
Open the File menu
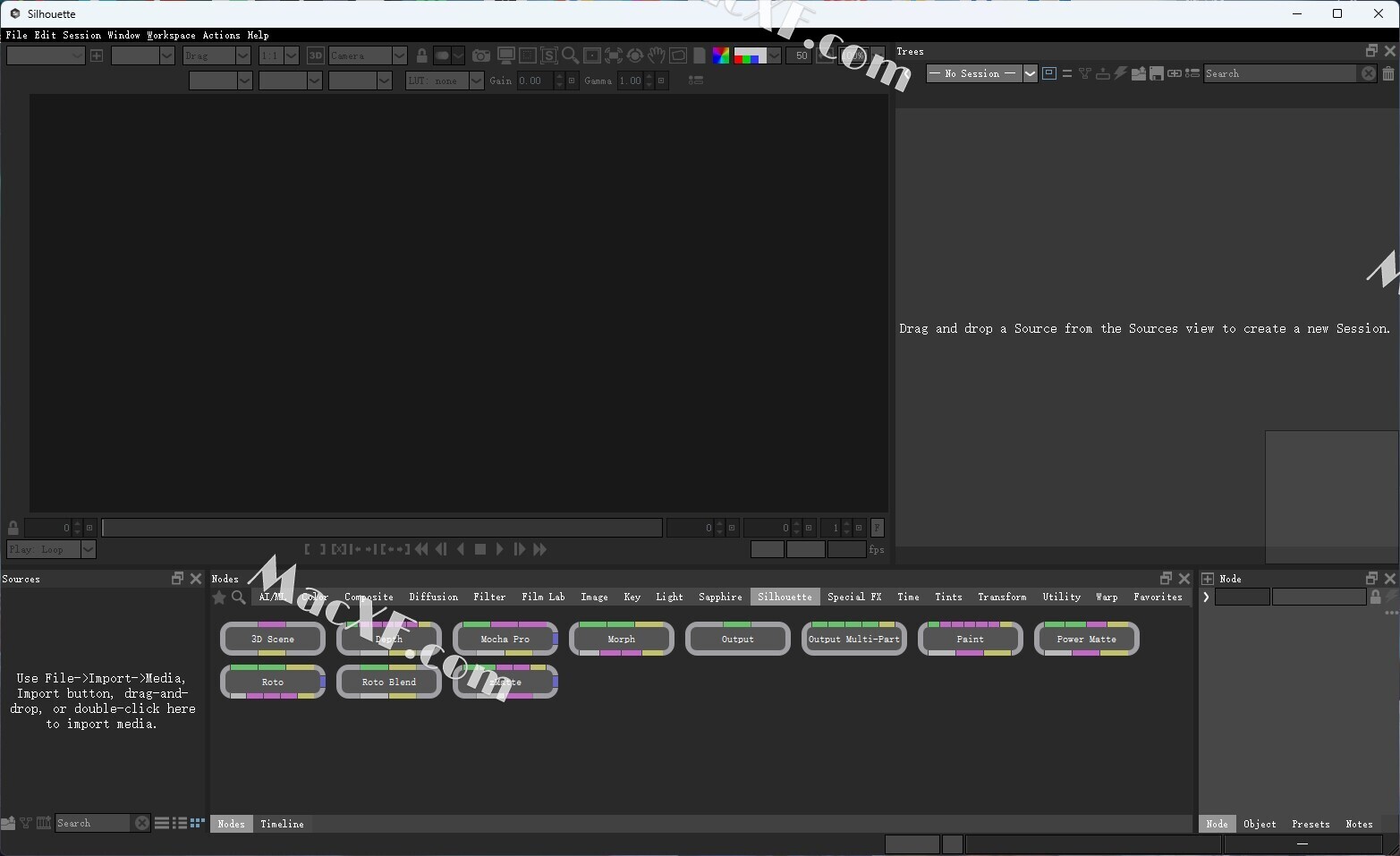point(17,35)
